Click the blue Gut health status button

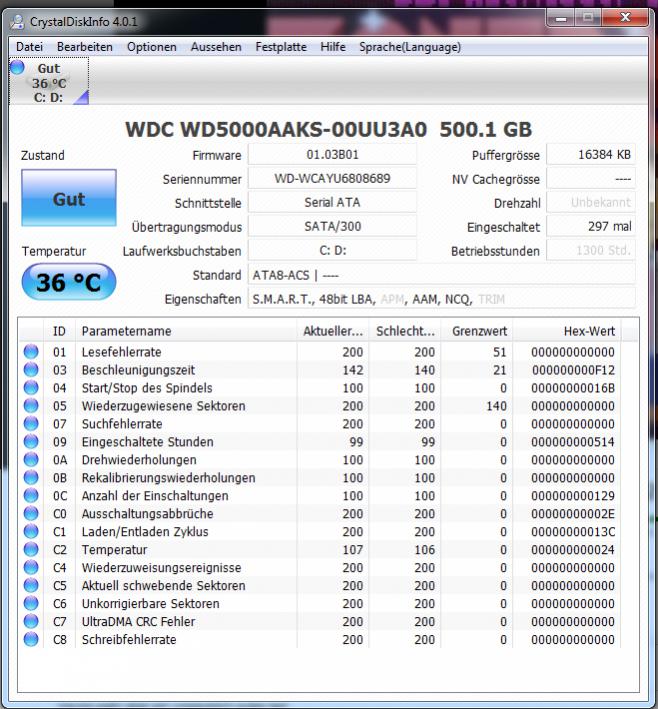[69, 198]
